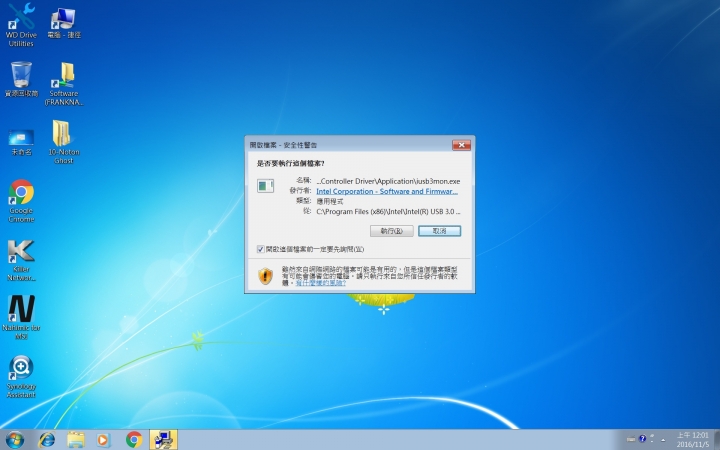This screenshot has width=720, height=450.
Task: Click the security warning dialog title bar
Action: pos(349,145)
